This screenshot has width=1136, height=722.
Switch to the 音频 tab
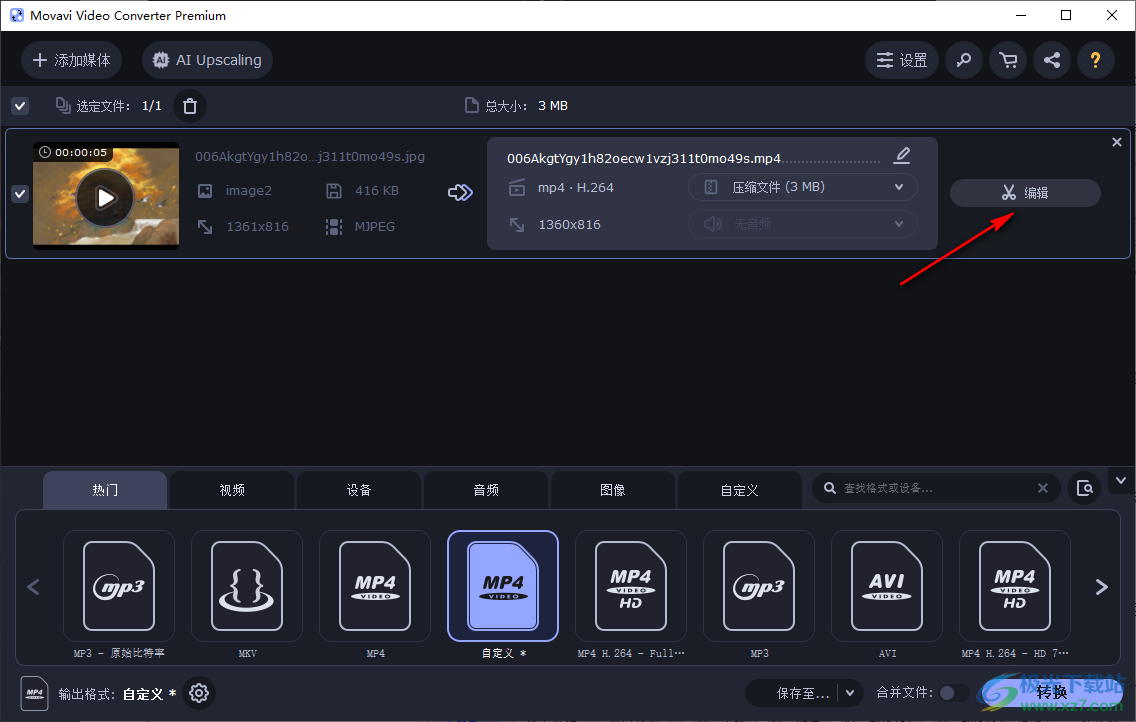tap(485, 490)
